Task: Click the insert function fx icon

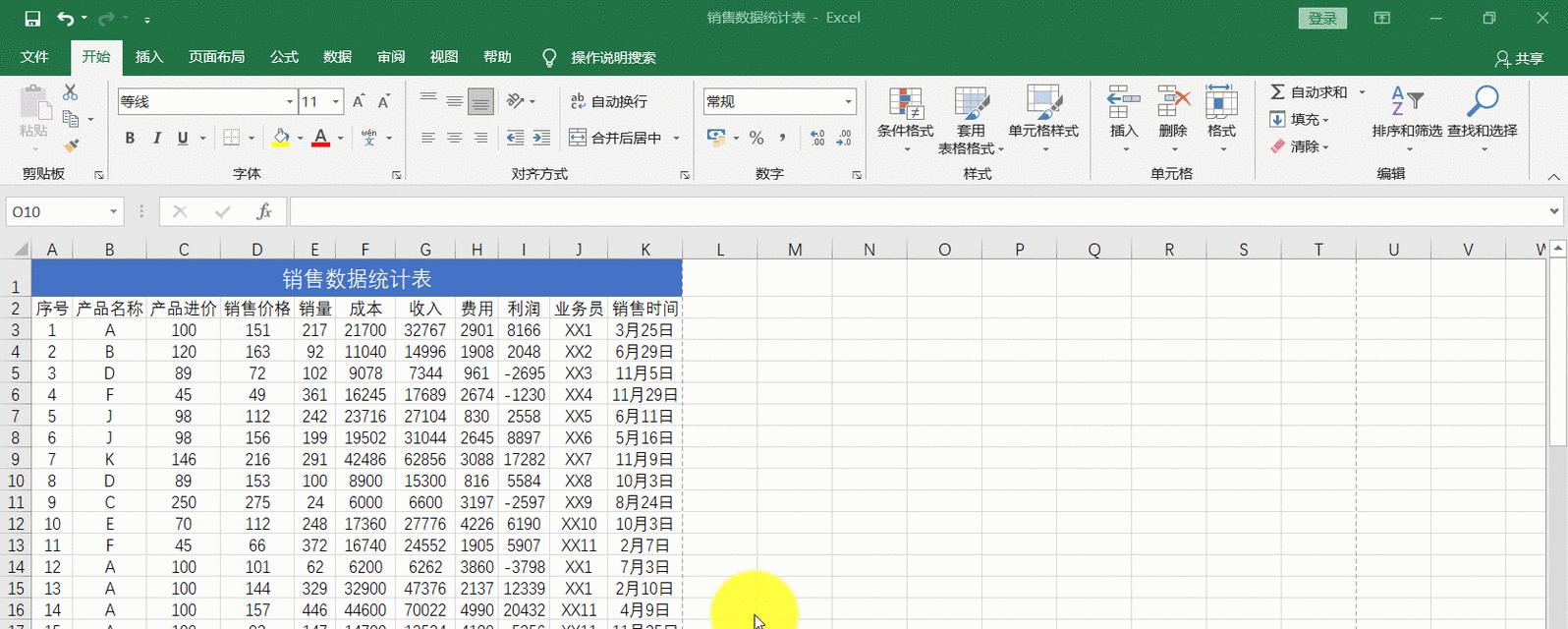Action: click(x=263, y=211)
